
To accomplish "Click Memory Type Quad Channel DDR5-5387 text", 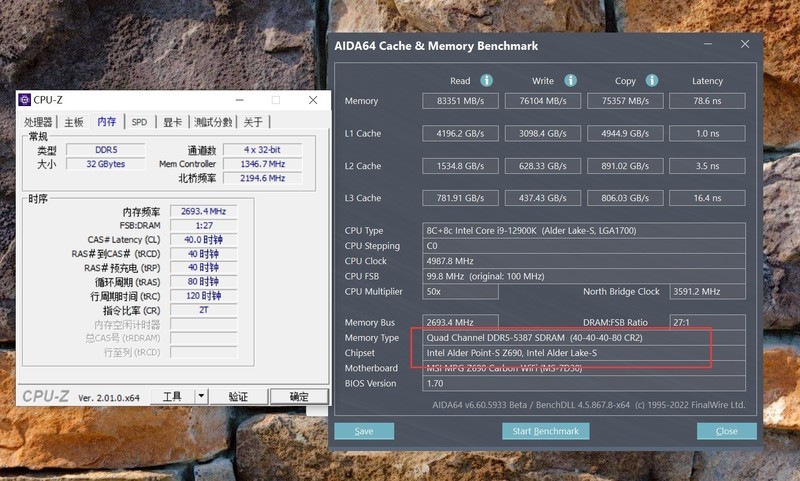I will [534, 338].
